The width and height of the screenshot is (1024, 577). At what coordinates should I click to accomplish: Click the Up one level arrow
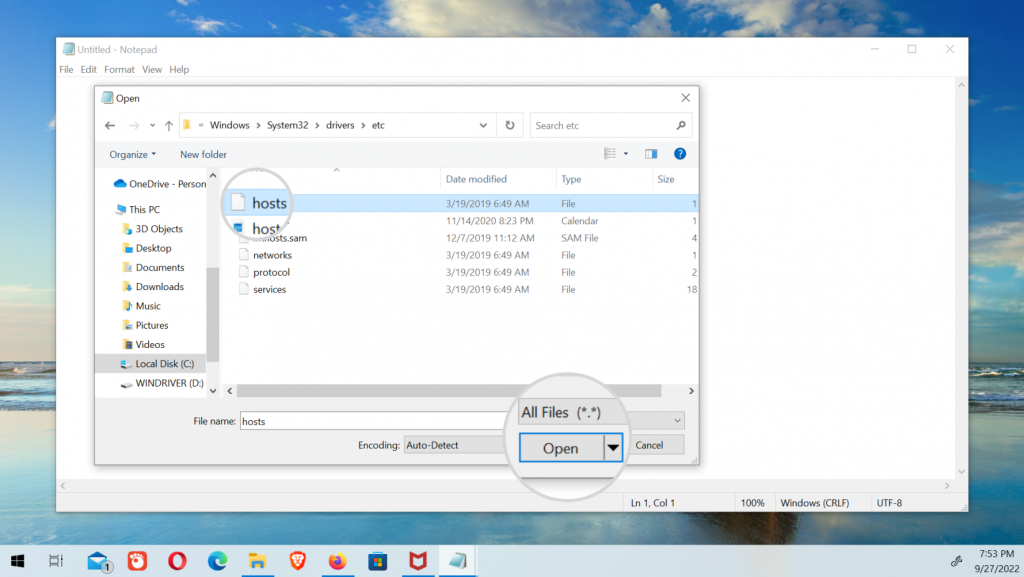point(168,126)
